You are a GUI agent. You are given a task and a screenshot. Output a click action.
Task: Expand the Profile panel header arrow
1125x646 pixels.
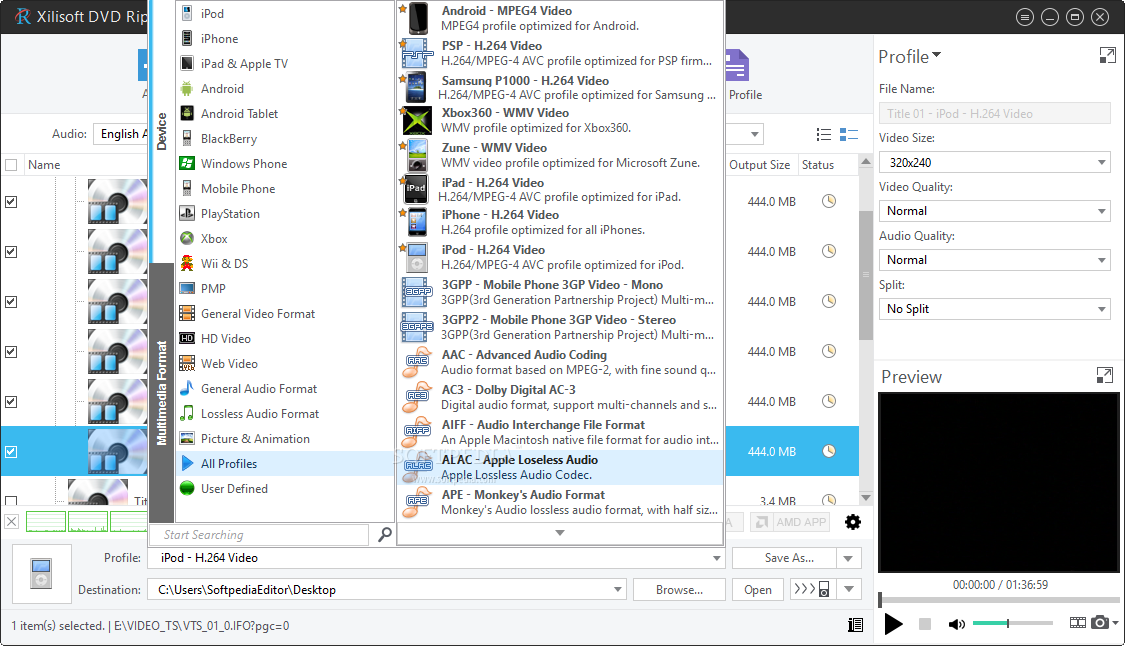coord(936,55)
